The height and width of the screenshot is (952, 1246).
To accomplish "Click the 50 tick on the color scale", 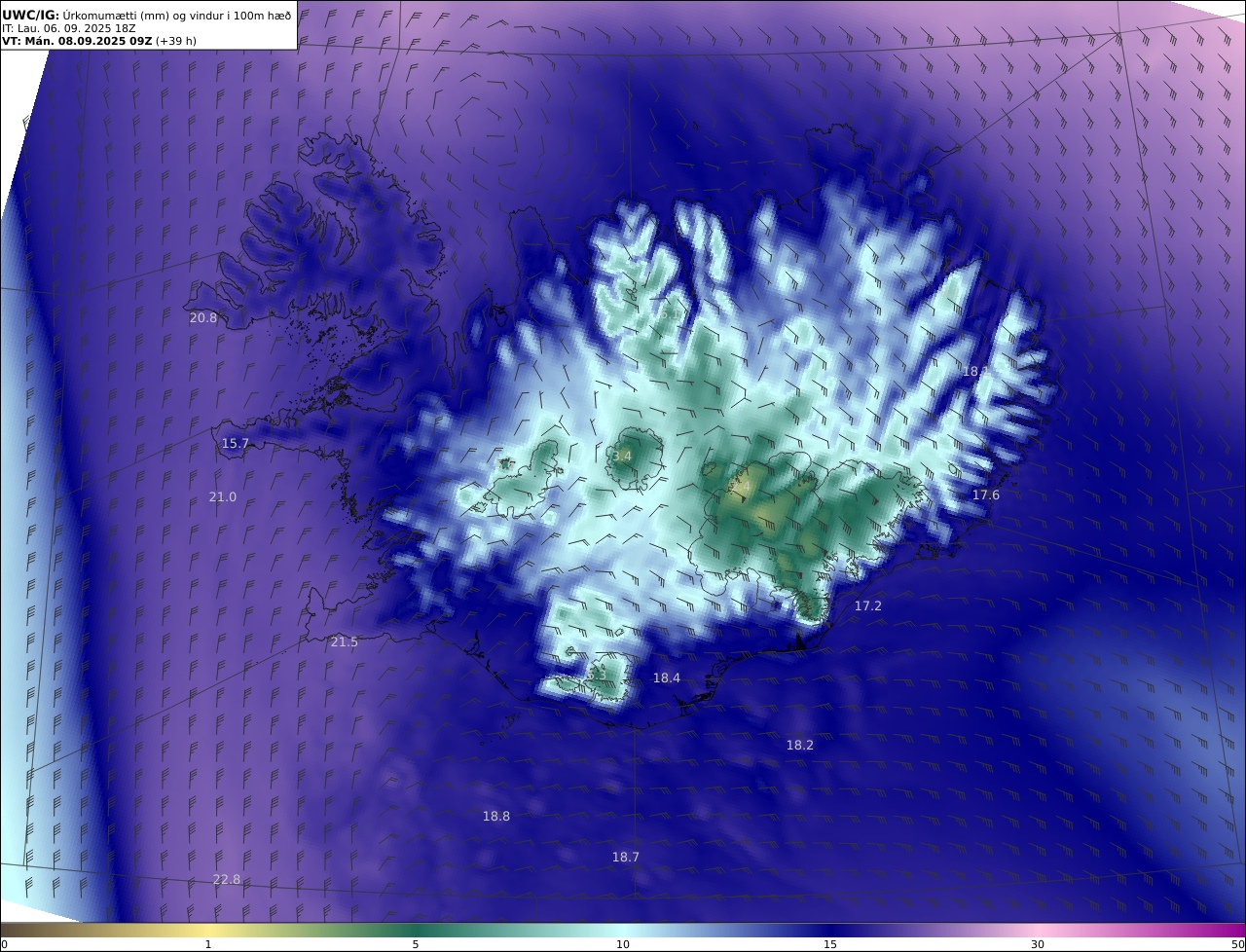I will click(1237, 944).
